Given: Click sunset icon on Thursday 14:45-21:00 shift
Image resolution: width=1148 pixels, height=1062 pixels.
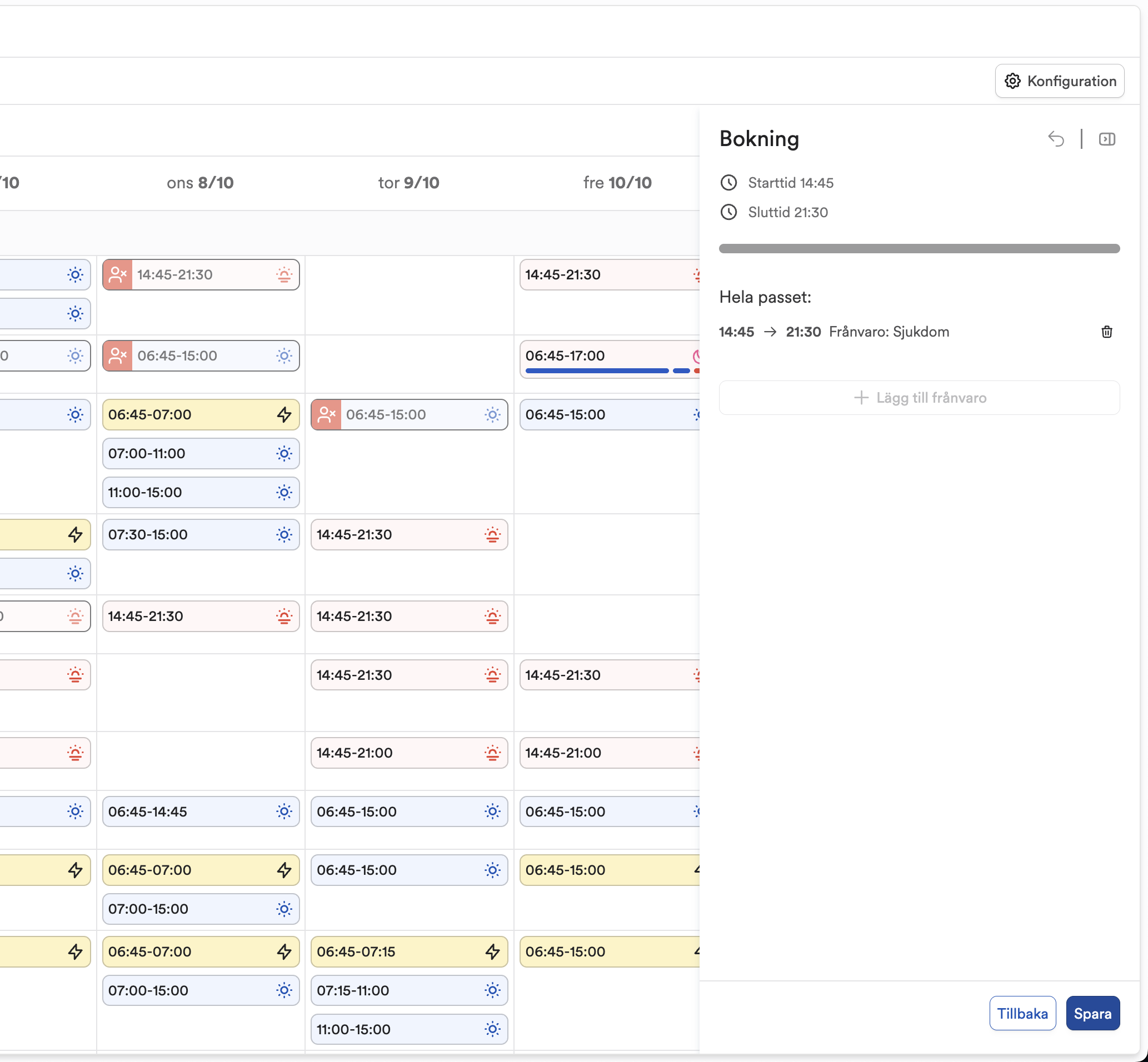Looking at the screenshot, I should 492,753.
